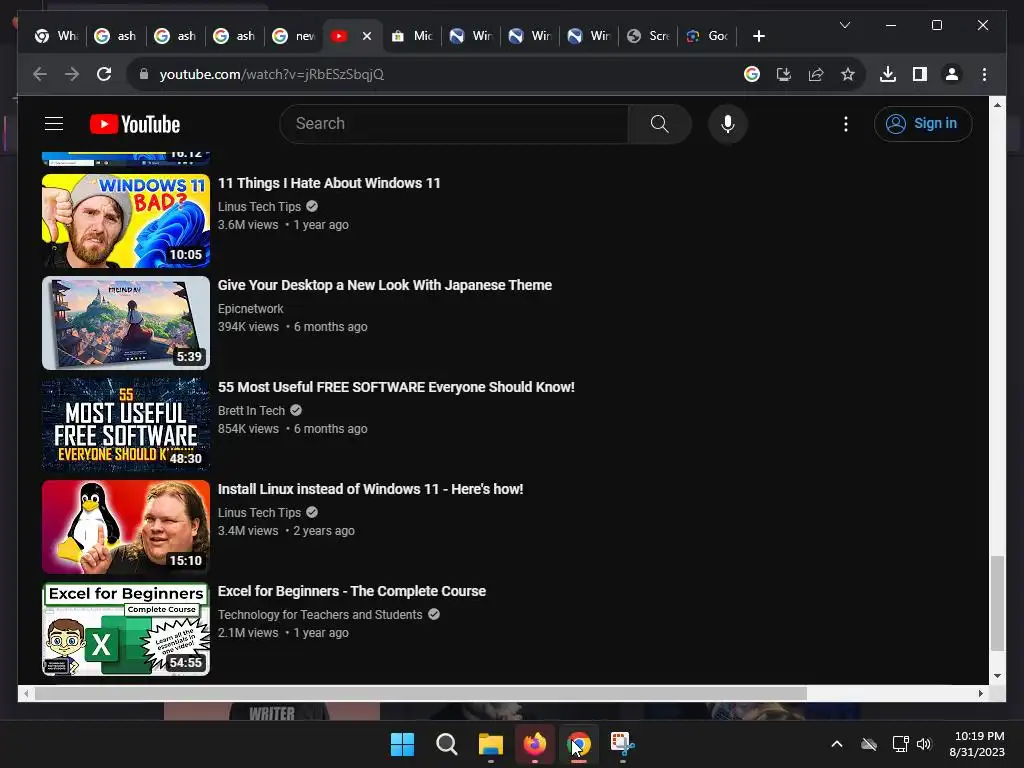1024x768 pixels.
Task: Open Technology for Teachers and Students channel
Action: (x=320, y=615)
